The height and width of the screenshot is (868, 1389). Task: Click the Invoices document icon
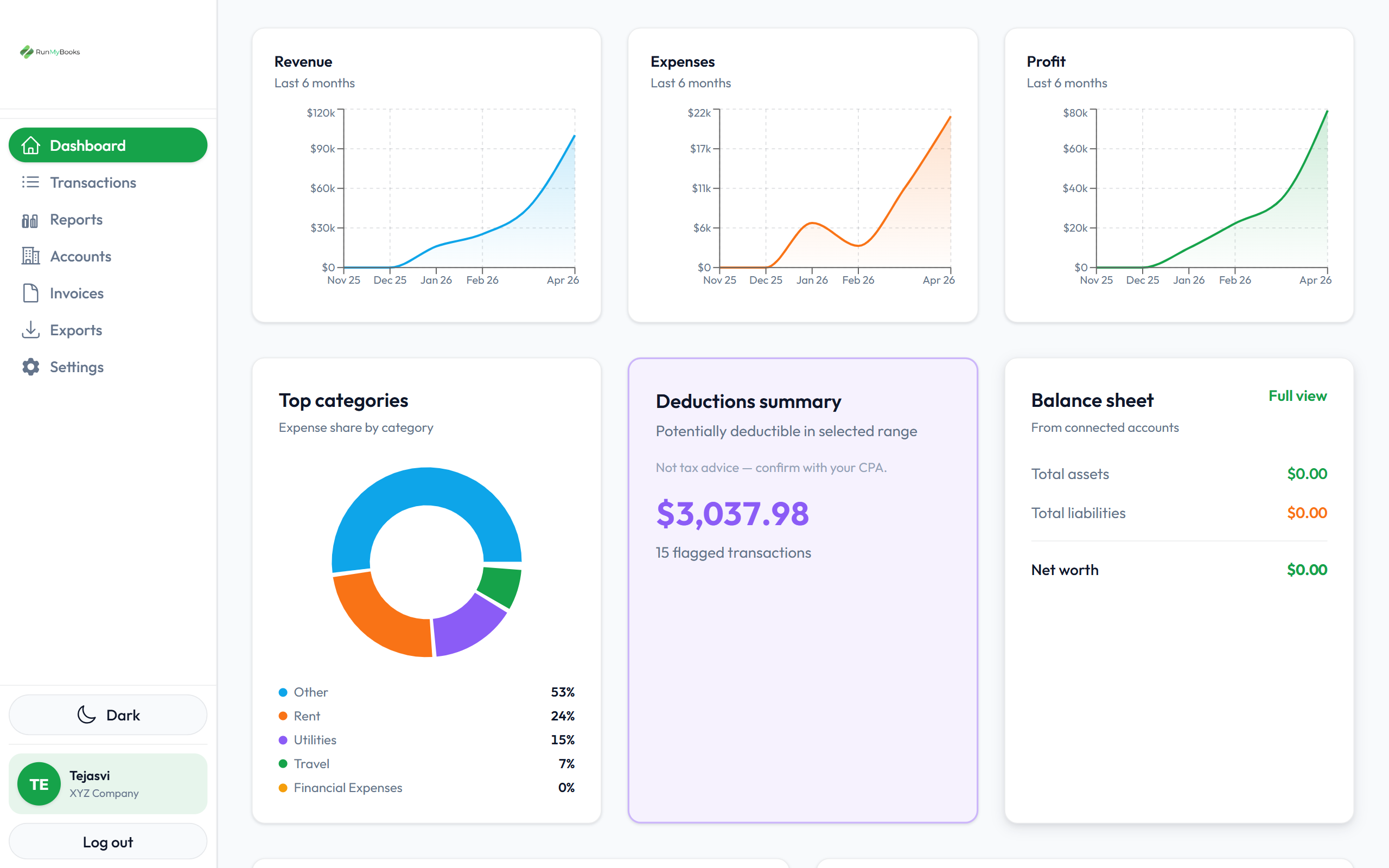tap(30, 293)
